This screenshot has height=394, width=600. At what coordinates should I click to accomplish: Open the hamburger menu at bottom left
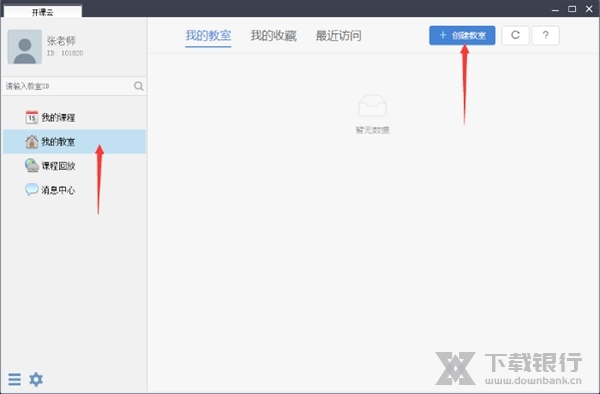tap(15, 379)
